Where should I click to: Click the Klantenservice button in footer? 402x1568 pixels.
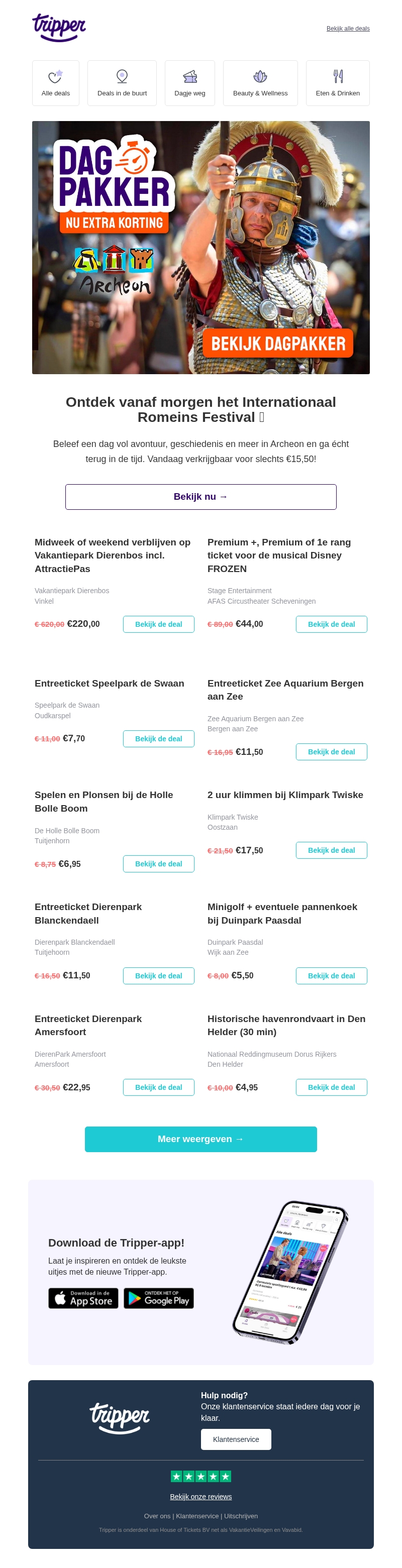pos(236,1439)
